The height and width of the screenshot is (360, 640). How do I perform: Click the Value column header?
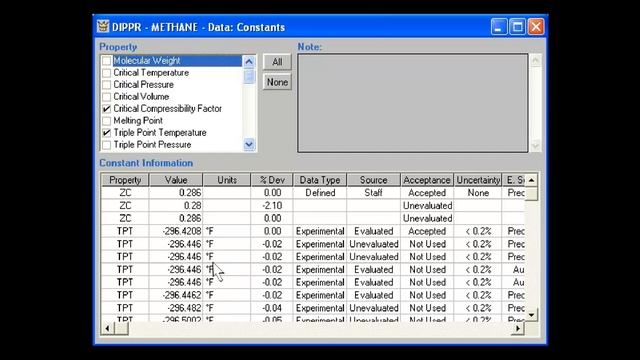[x=176, y=180]
